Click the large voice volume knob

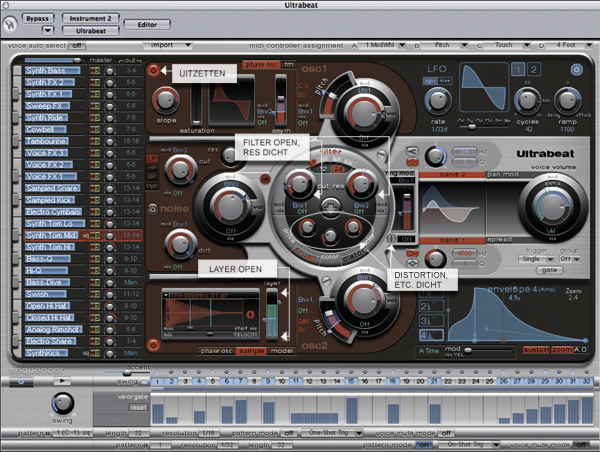pyautogui.click(x=553, y=207)
